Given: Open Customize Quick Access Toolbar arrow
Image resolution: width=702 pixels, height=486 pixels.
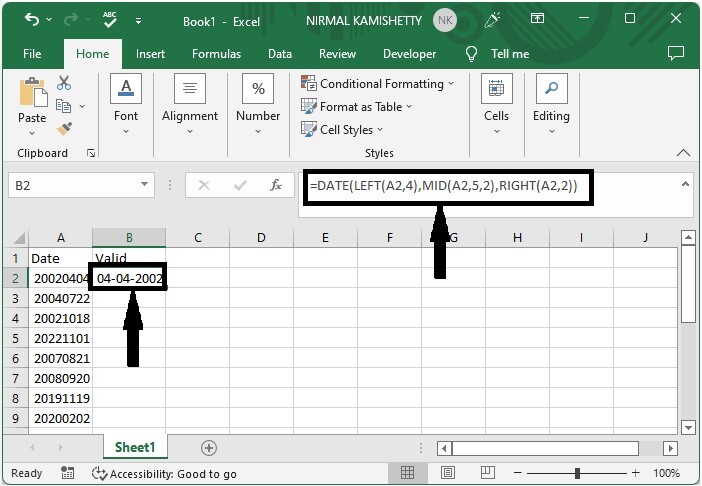Looking at the screenshot, I should click(x=138, y=21).
